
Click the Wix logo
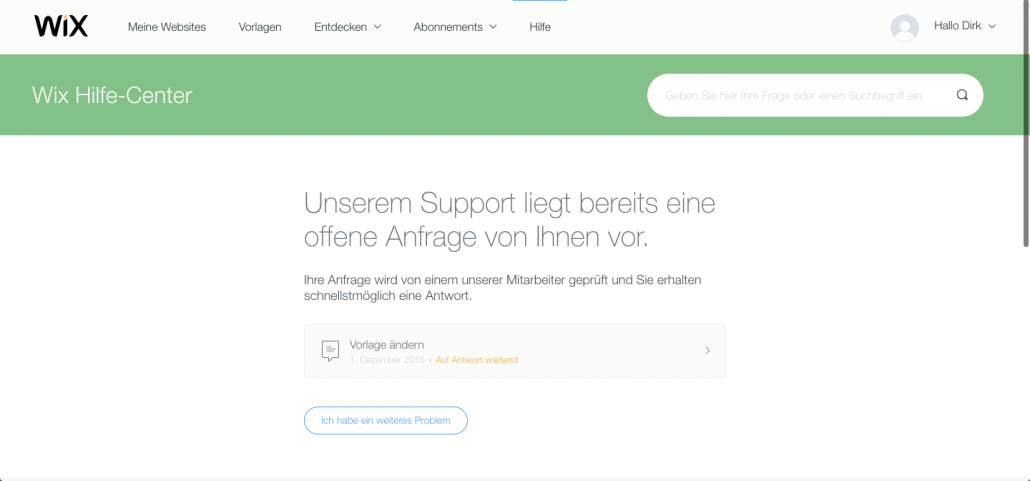pos(61,26)
